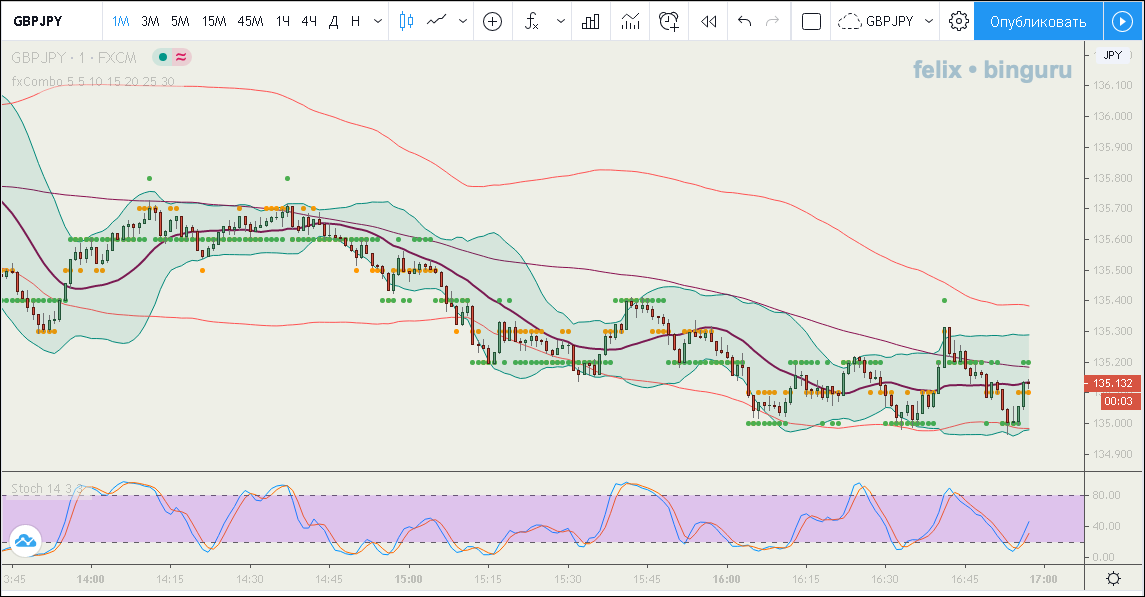
Task: Create an alert with the alarm clock icon
Action: [x=669, y=21]
